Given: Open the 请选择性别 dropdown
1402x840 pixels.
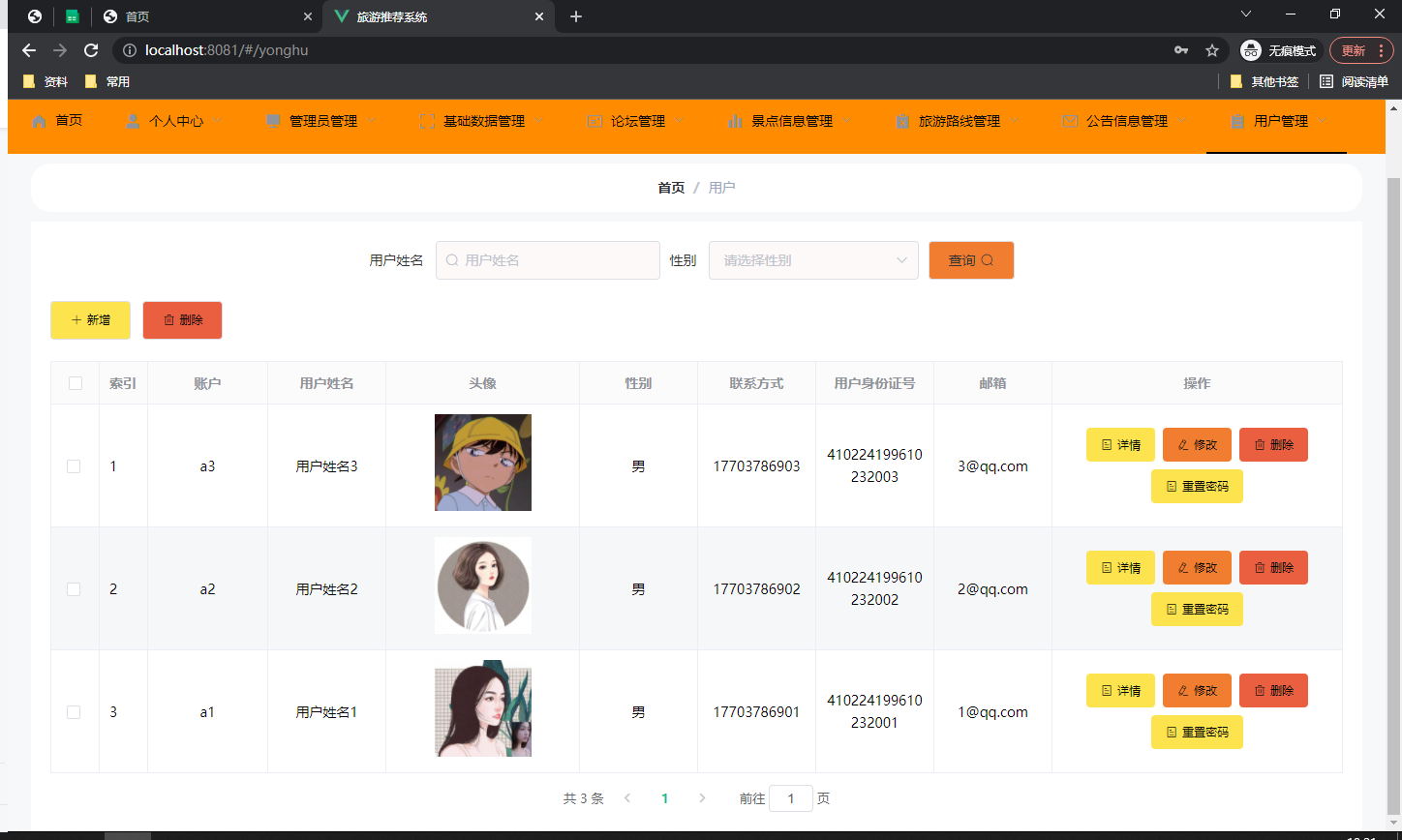Looking at the screenshot, I should 813,259.
